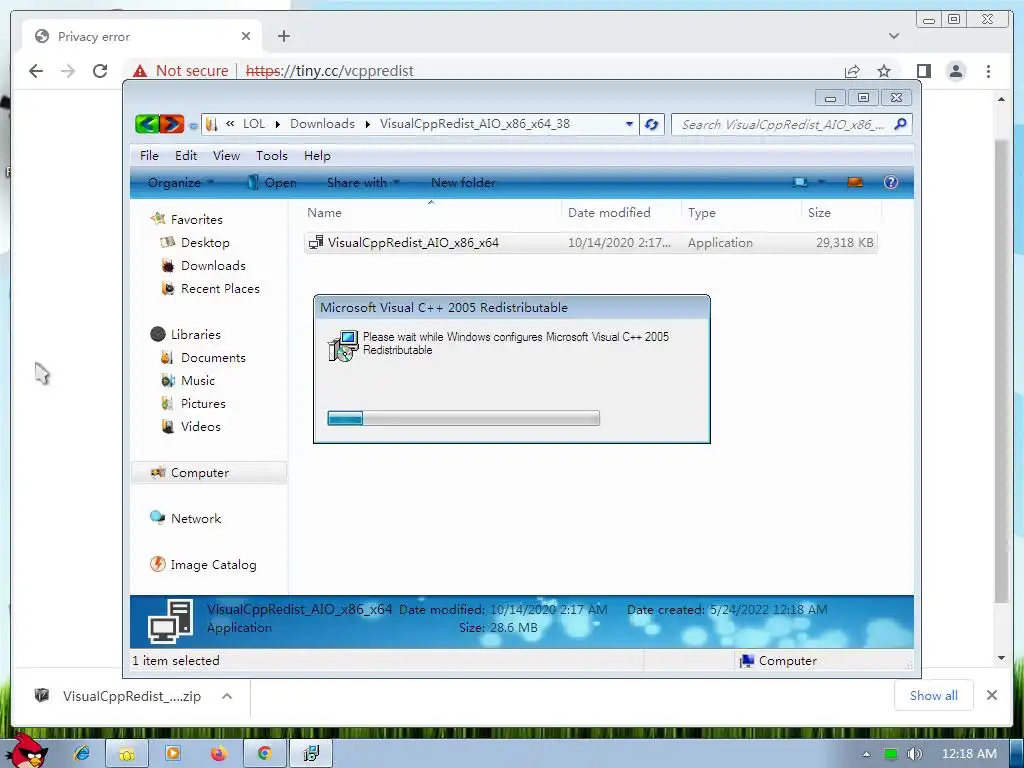Screen dimensions: 1024x768
Task: Click Downloads in the address breadcrumb
Action: coord(322,124)
